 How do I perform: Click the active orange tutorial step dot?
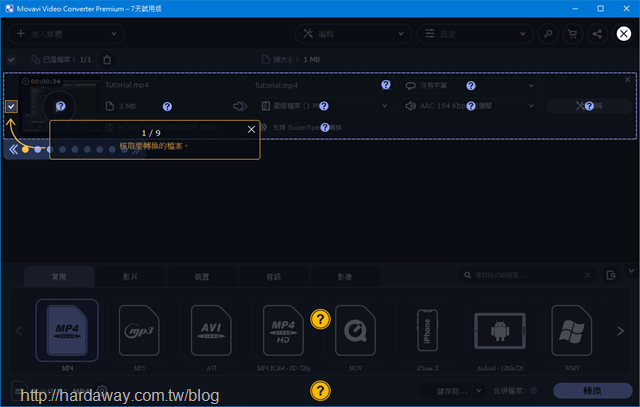25,149
